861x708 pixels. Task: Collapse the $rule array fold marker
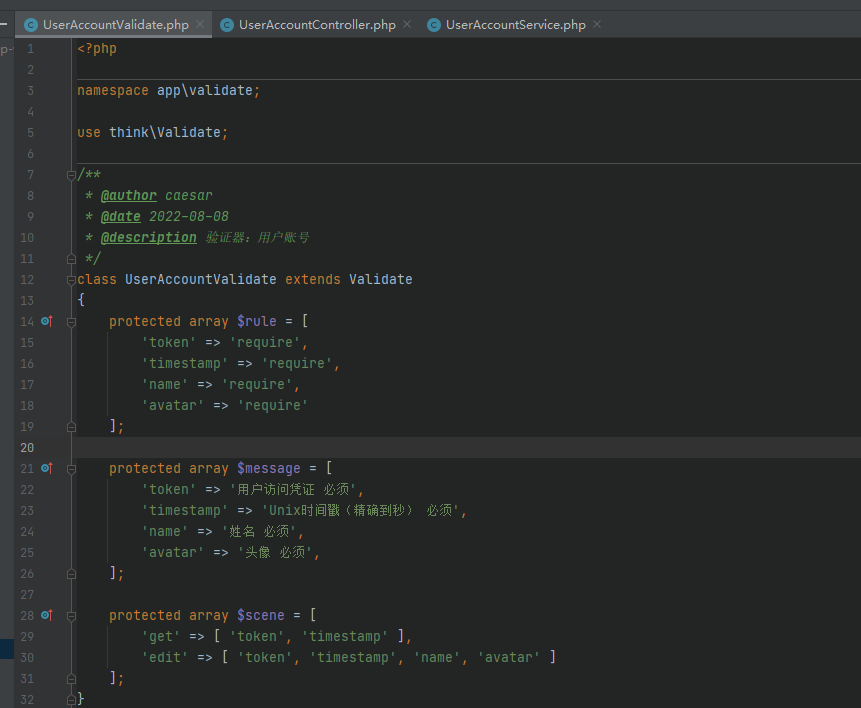point(71,322)
